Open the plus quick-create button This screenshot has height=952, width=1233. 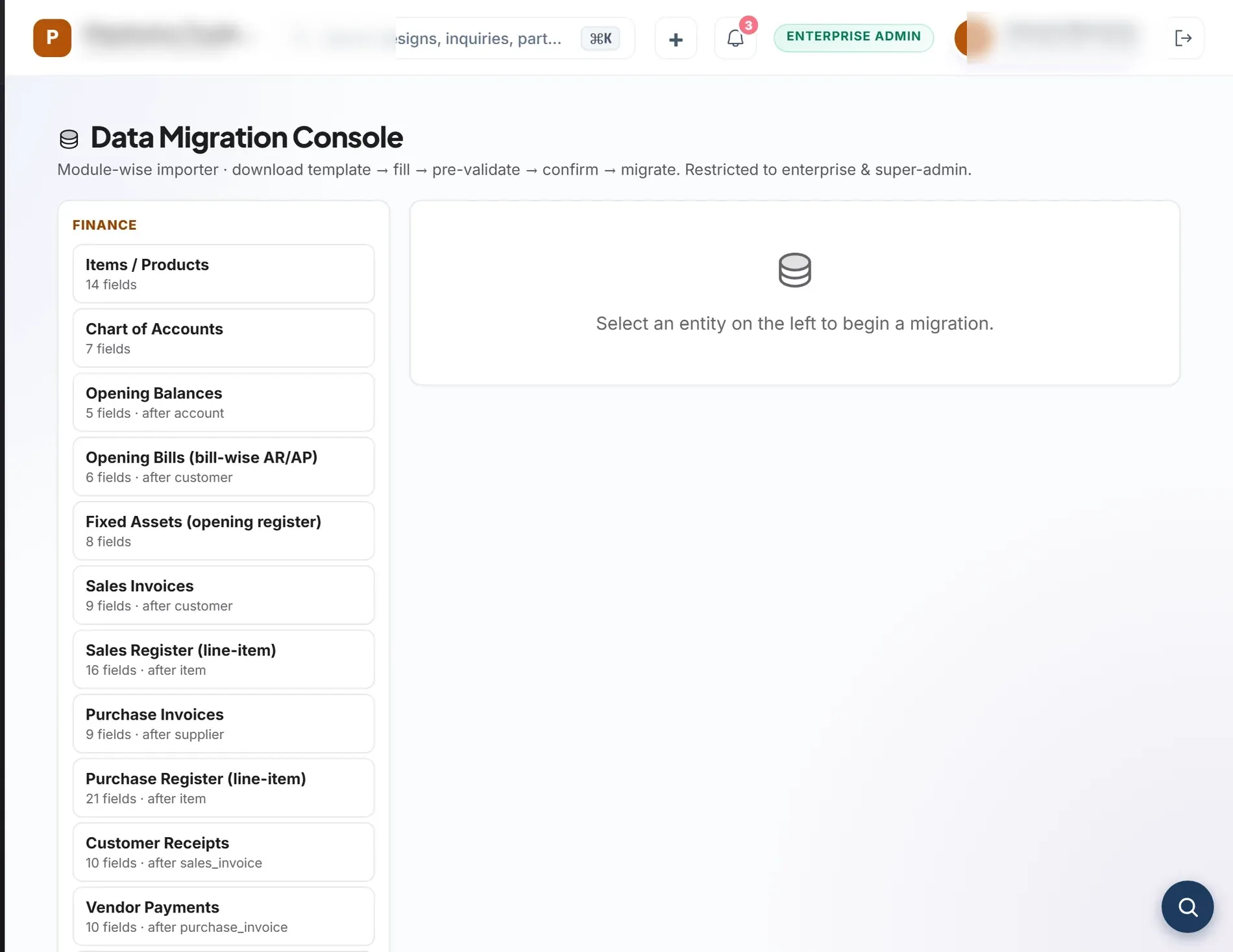pyautogui.click(x=676, y=39)
